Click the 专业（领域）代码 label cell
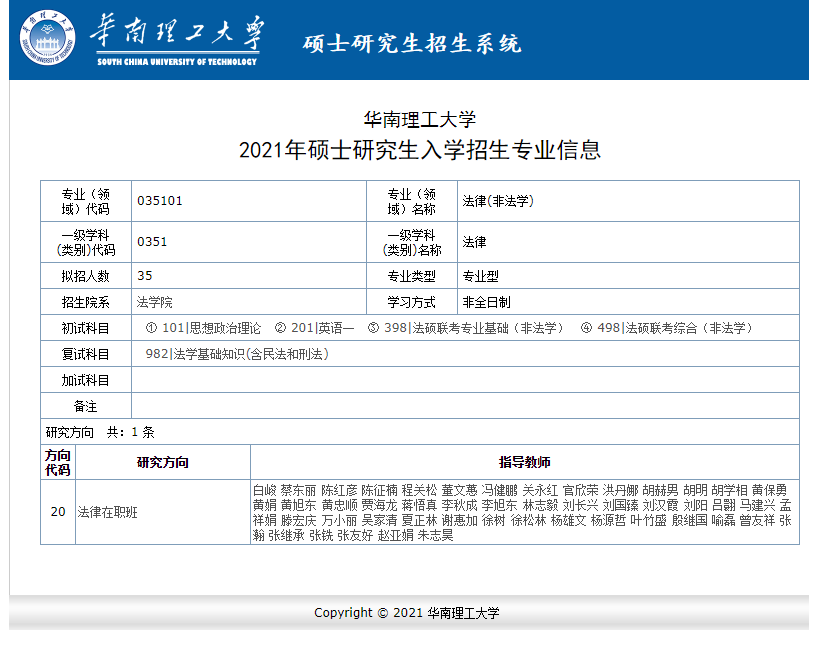The width and height of the screenshot is (826, 649). coord(86,201)
